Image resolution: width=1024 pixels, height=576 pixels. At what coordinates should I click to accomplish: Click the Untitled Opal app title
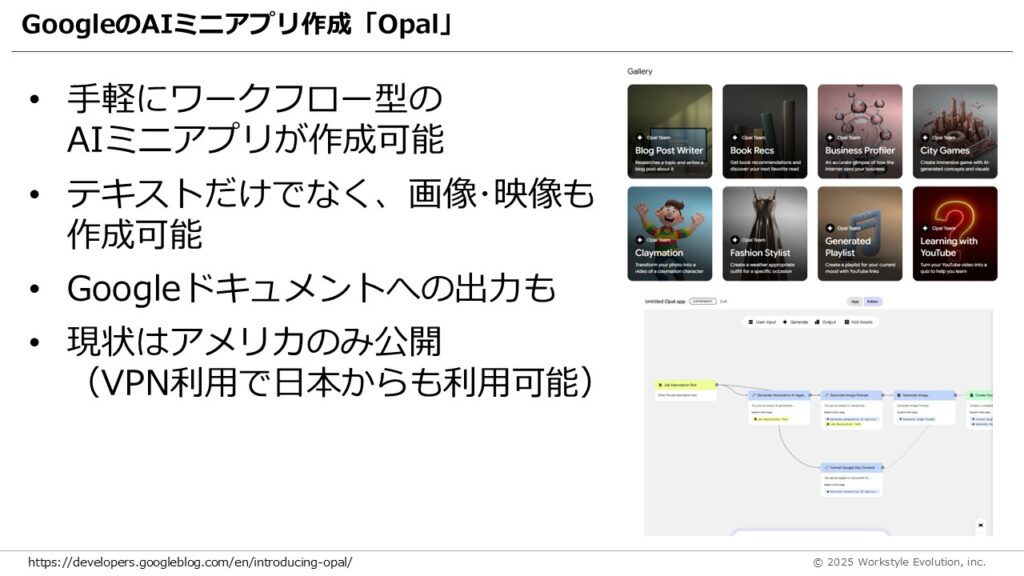tap(665, 302)
